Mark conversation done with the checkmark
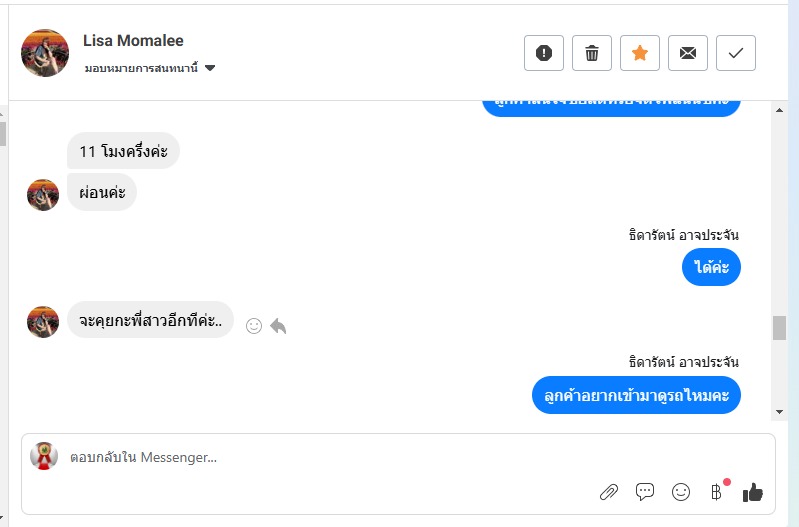Viewport: 799px width, 527px height. tap(736, 53)
